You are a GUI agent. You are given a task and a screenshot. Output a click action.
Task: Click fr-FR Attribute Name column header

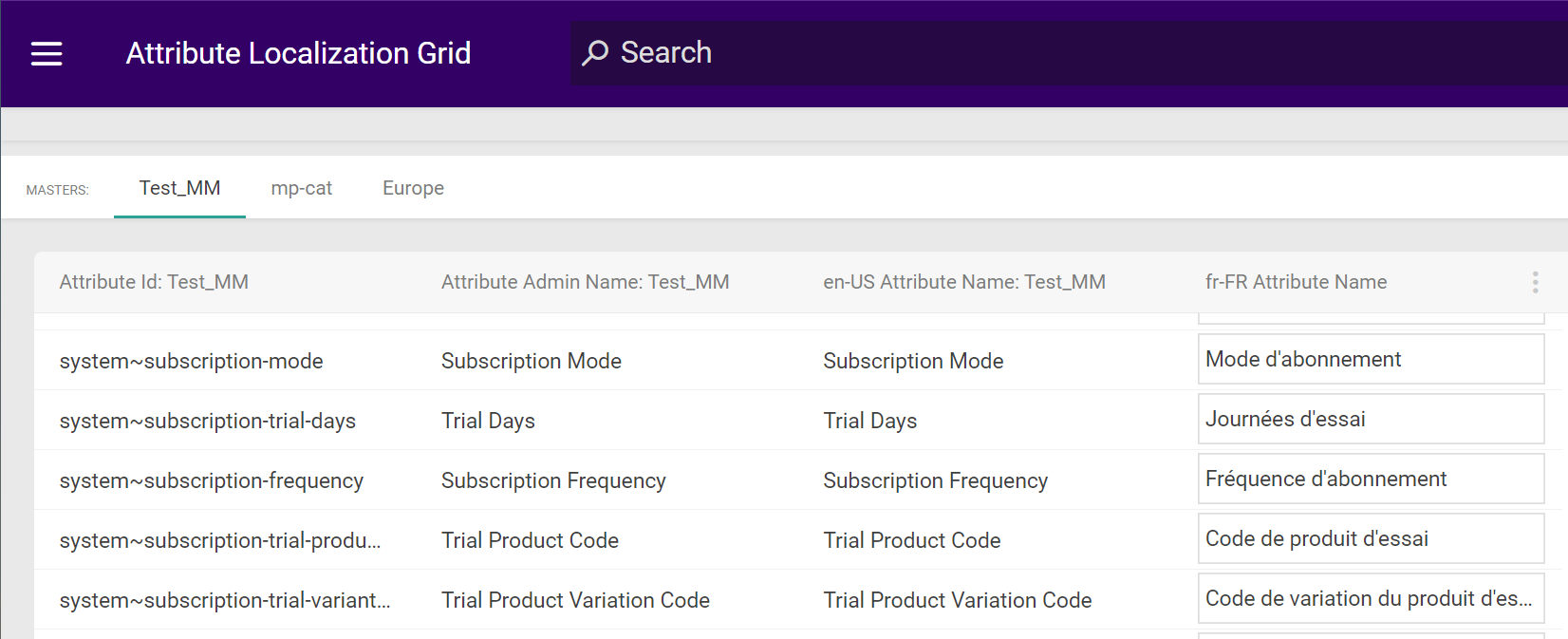point(1296,282)
